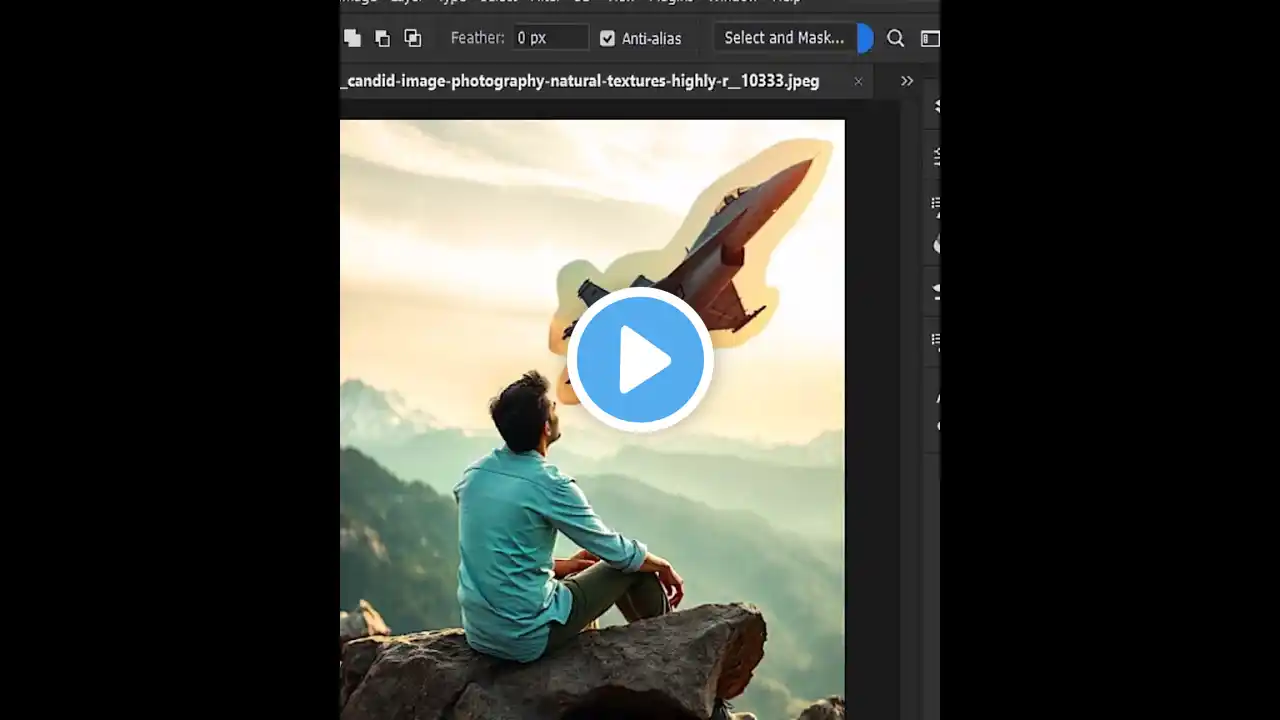Open the workspace switcher icon
Screen dimensions: 1280x720
click(930, 38)
